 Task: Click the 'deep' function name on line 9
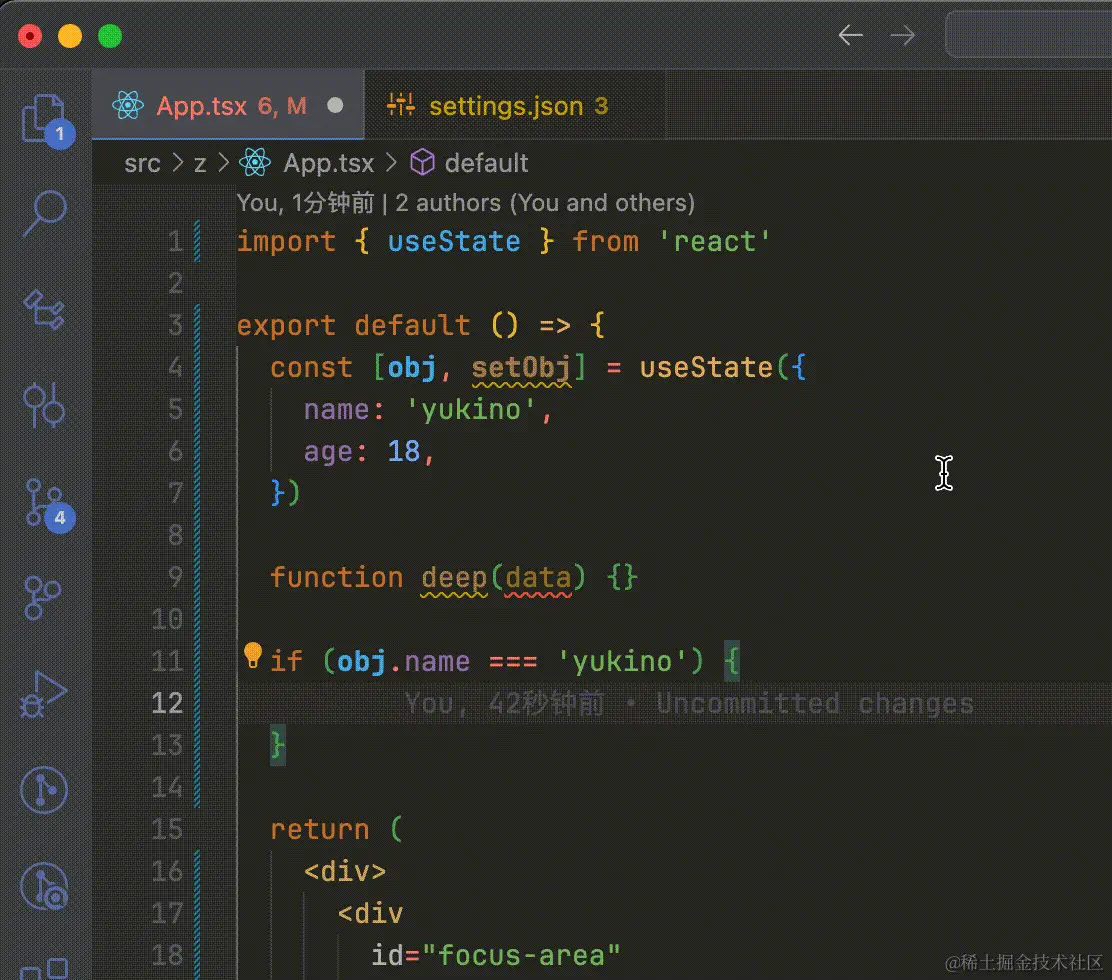[454, 578]
